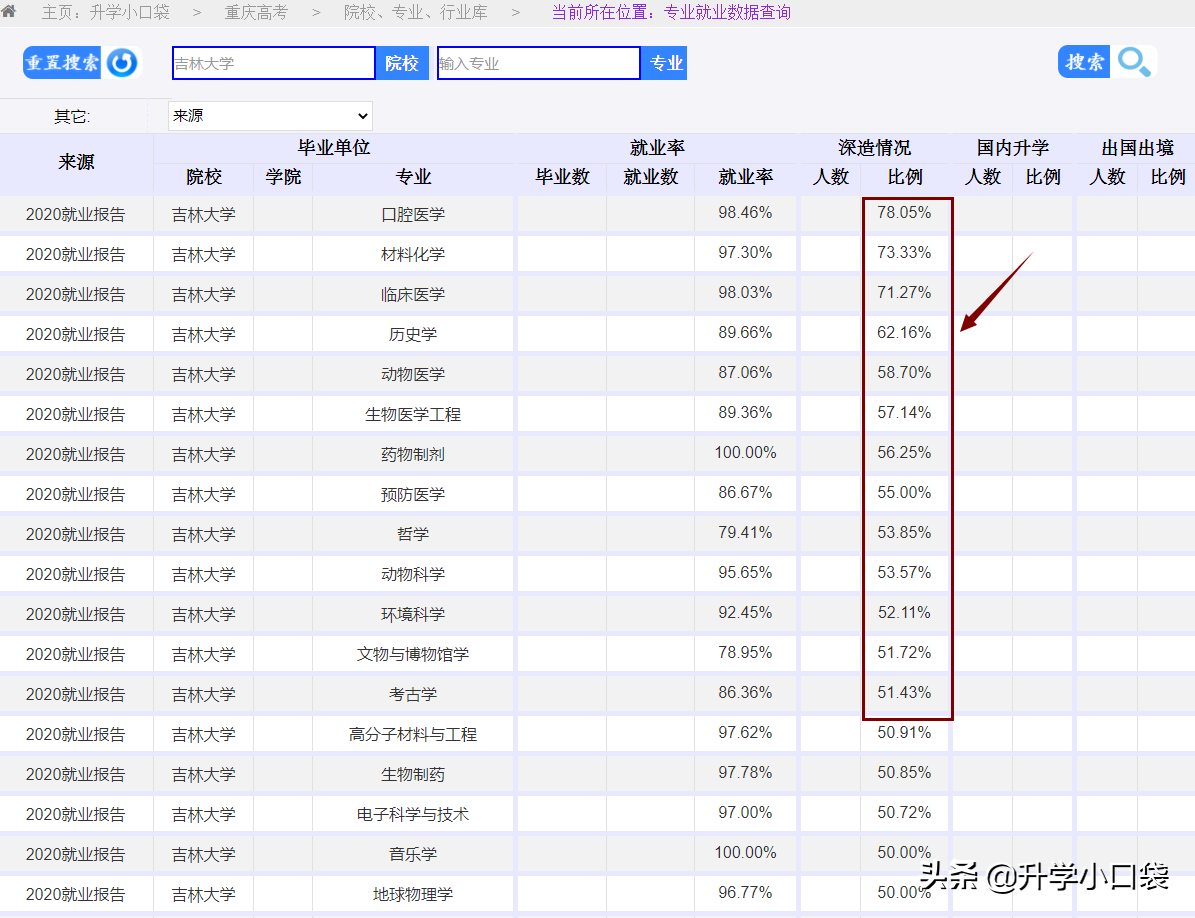Click the 输入专业 input field

[x=537, y=61]
